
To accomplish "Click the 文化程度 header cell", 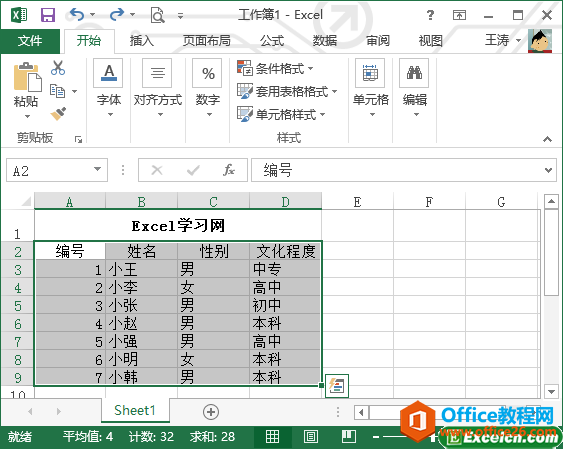I will pos(285,251).
